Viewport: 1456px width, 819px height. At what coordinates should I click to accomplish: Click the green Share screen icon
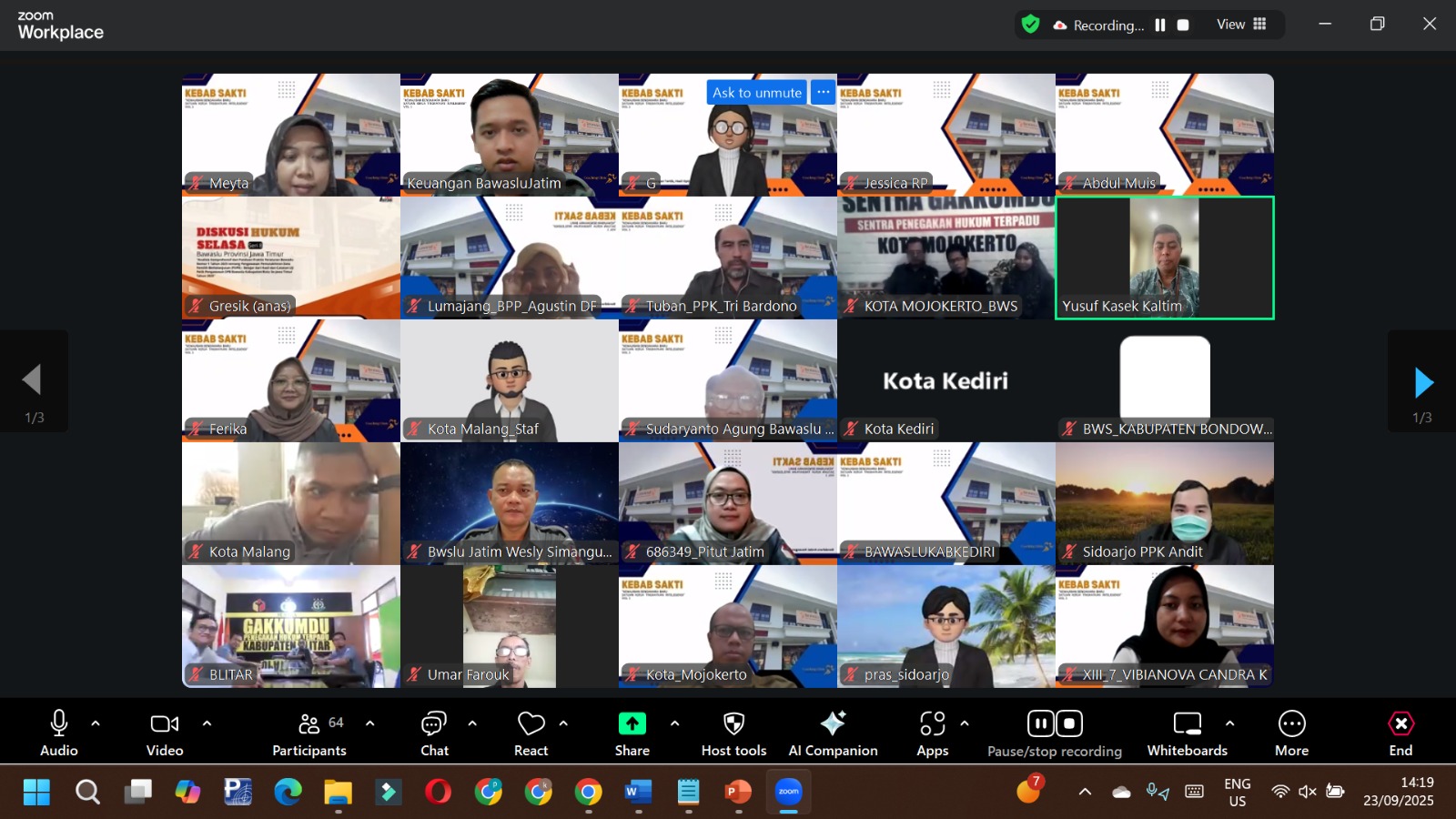click(632, 724)
